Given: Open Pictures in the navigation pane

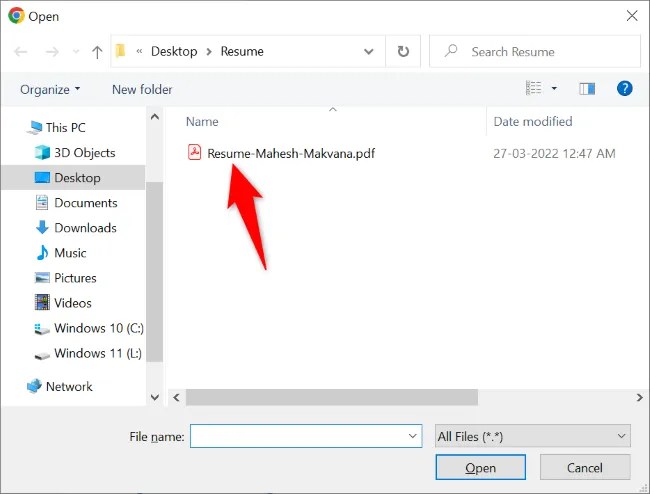Looking at the screenshot, I should [x=65, y=278].
